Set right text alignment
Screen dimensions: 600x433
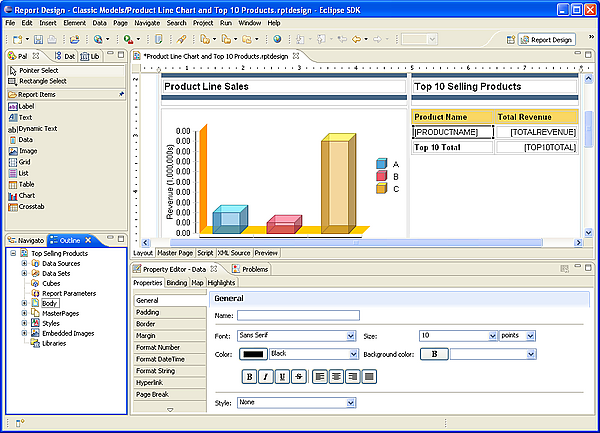tap(353, 377)
